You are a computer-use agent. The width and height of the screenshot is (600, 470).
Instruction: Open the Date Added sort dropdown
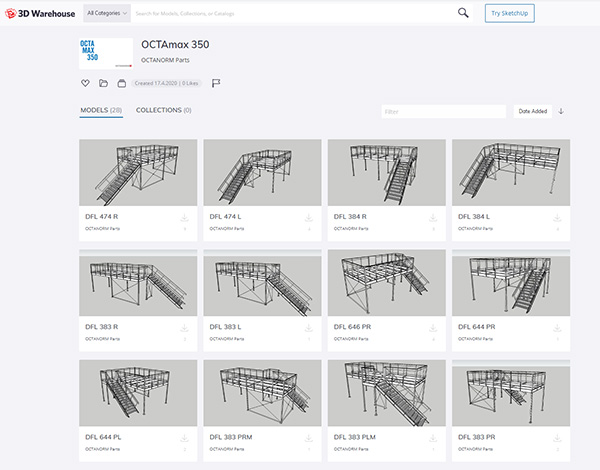coord(533,111)
